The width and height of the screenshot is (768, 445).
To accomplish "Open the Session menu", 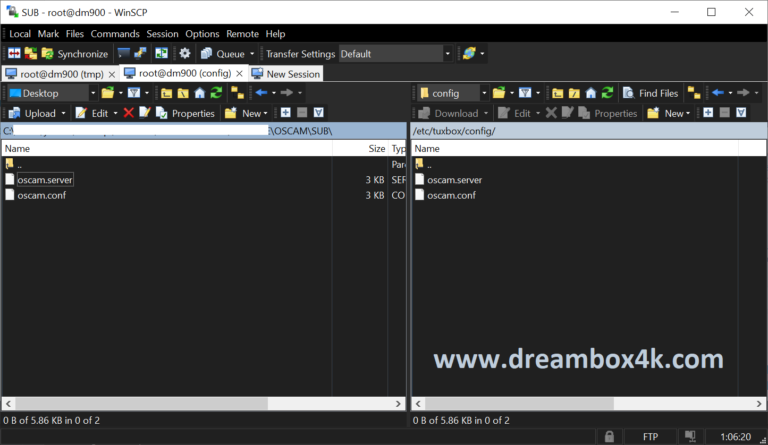I will pos(162,34).
